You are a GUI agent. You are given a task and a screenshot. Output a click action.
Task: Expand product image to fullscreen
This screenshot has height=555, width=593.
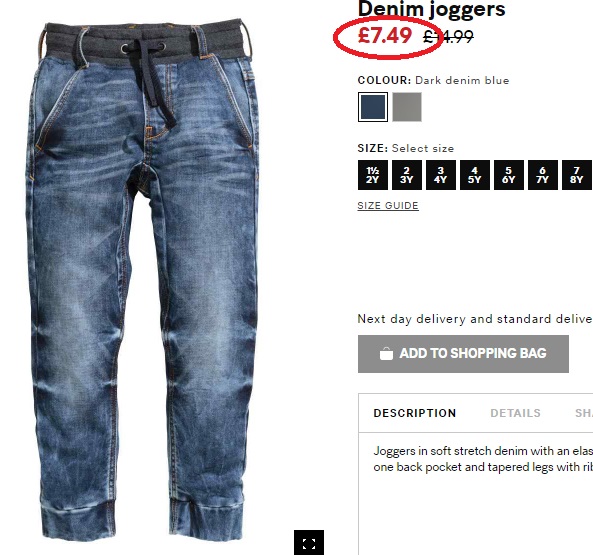(309, 543)
